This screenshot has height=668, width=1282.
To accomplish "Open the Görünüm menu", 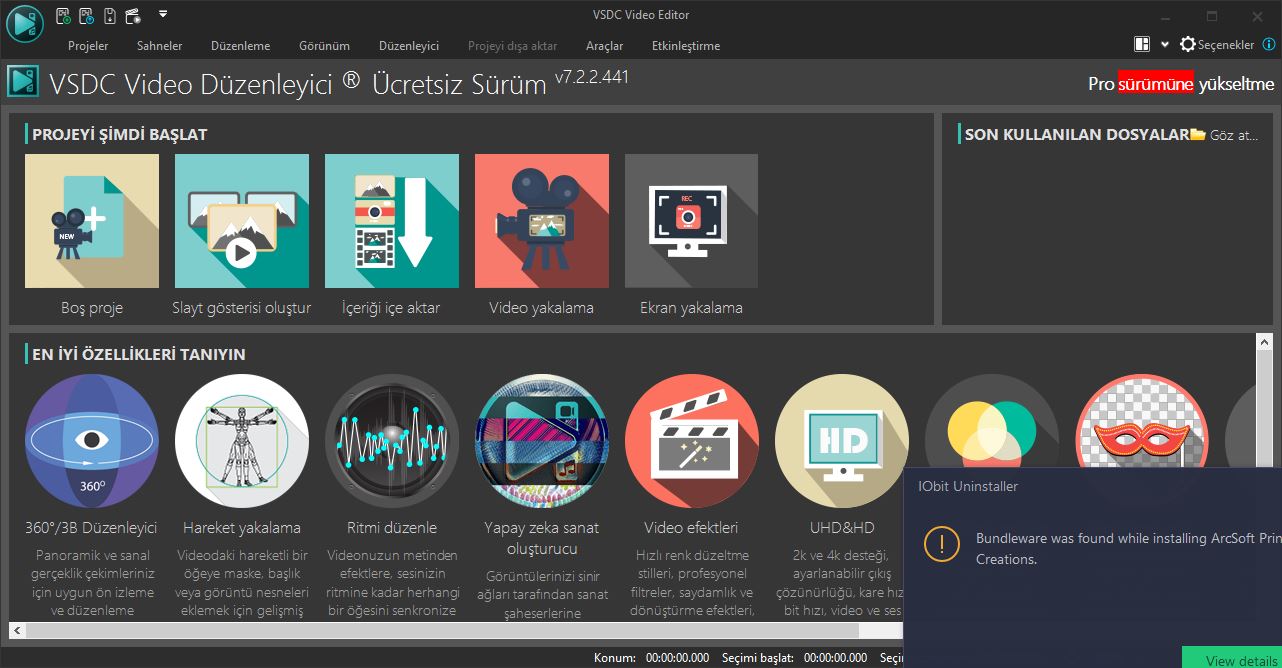I will [324, 46].
